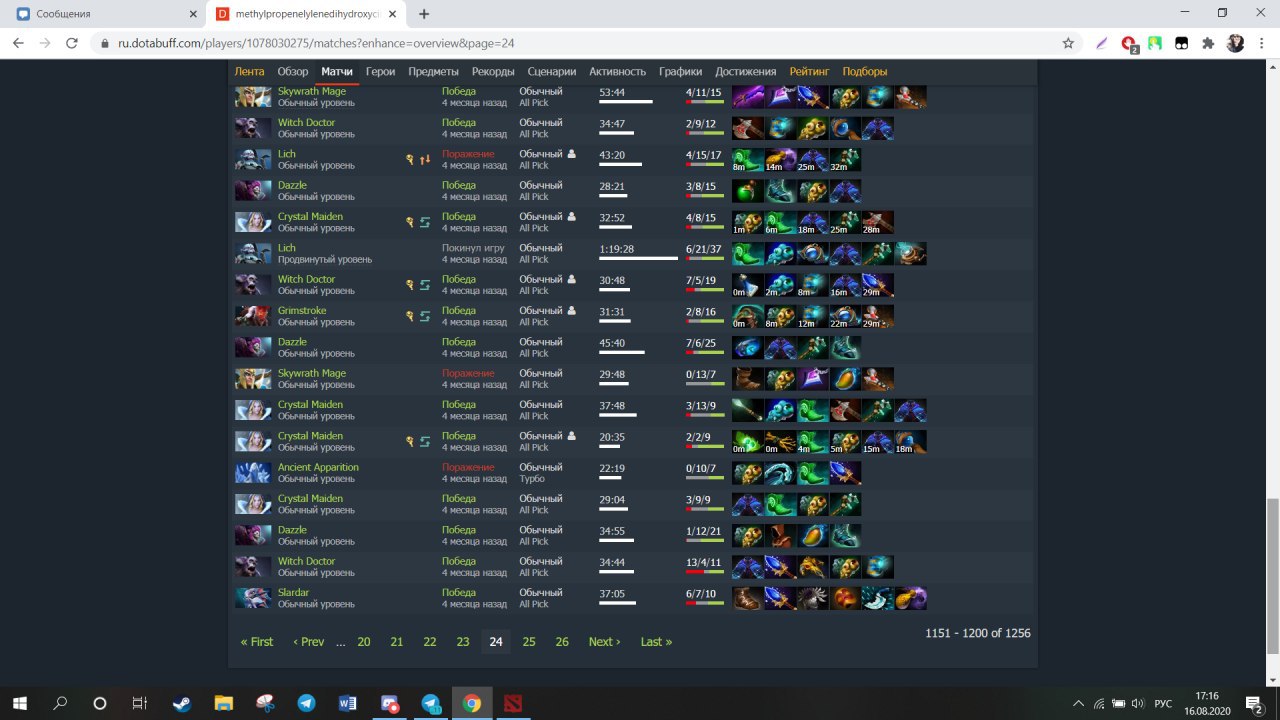
Task: Open the black Tampermonkey extension icon
Action: (x=1181, y=44)
